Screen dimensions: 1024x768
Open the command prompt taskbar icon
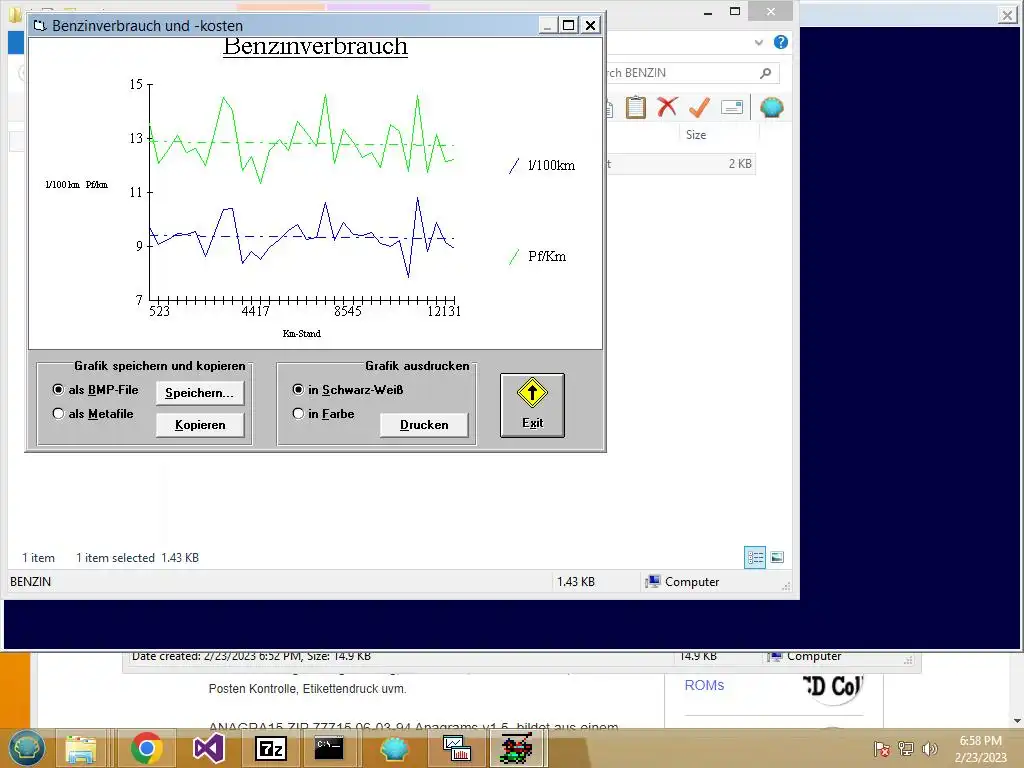click(x=328, y=748)
